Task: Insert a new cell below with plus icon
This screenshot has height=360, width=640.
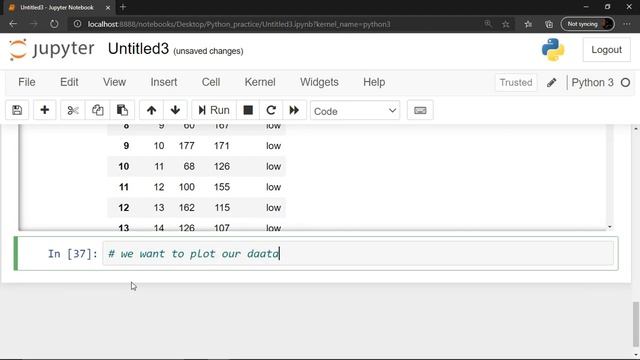Action: (x=44, y=110)
